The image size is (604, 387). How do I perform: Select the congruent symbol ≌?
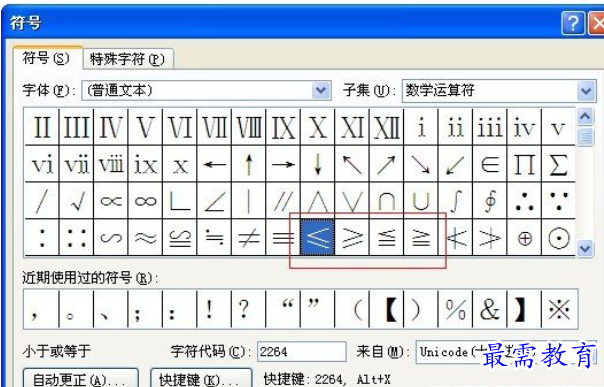(x=180, y=237)
